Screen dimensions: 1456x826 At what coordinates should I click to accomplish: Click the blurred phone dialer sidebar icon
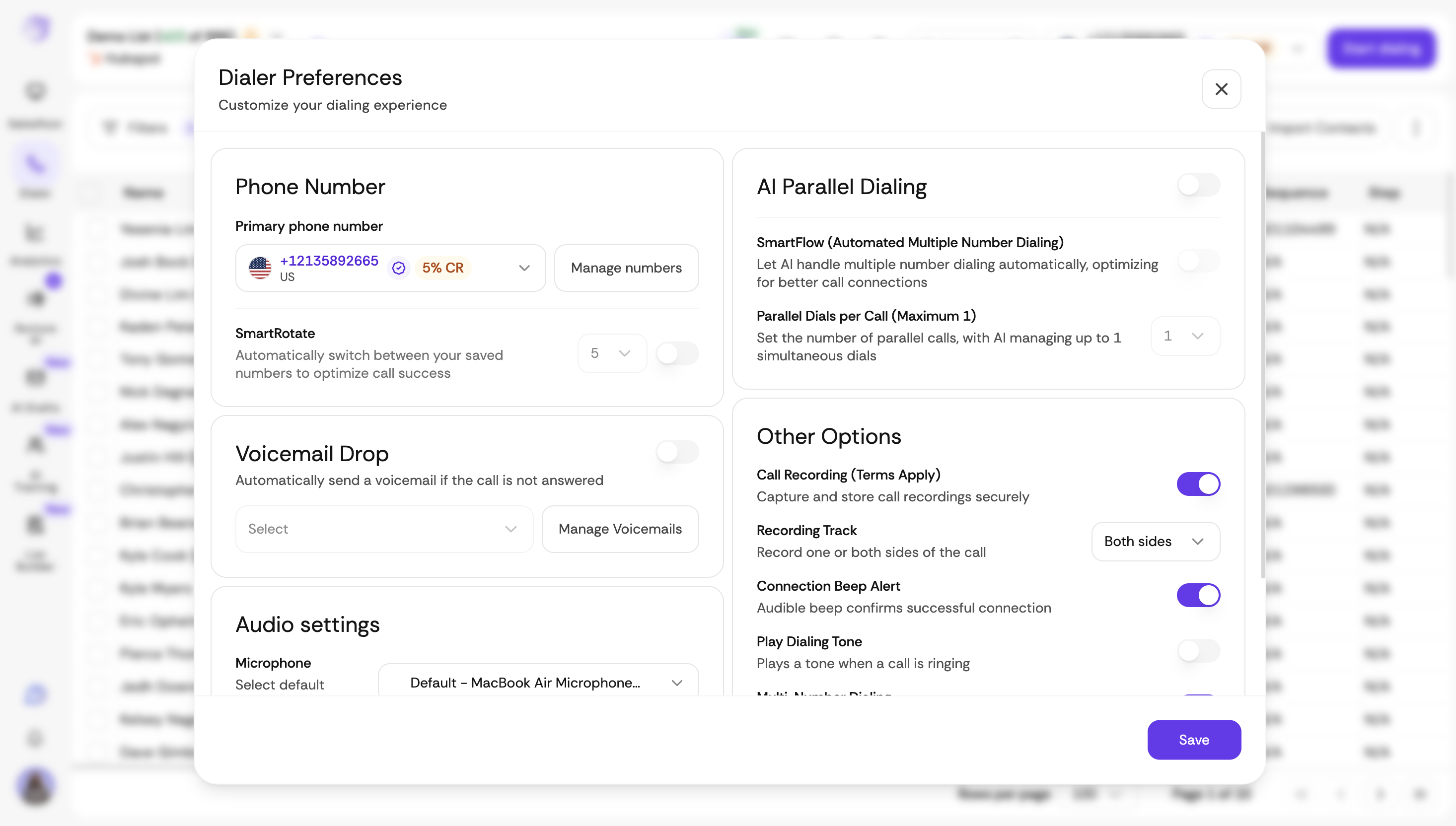pyautogui.click(x=35, y=164)
